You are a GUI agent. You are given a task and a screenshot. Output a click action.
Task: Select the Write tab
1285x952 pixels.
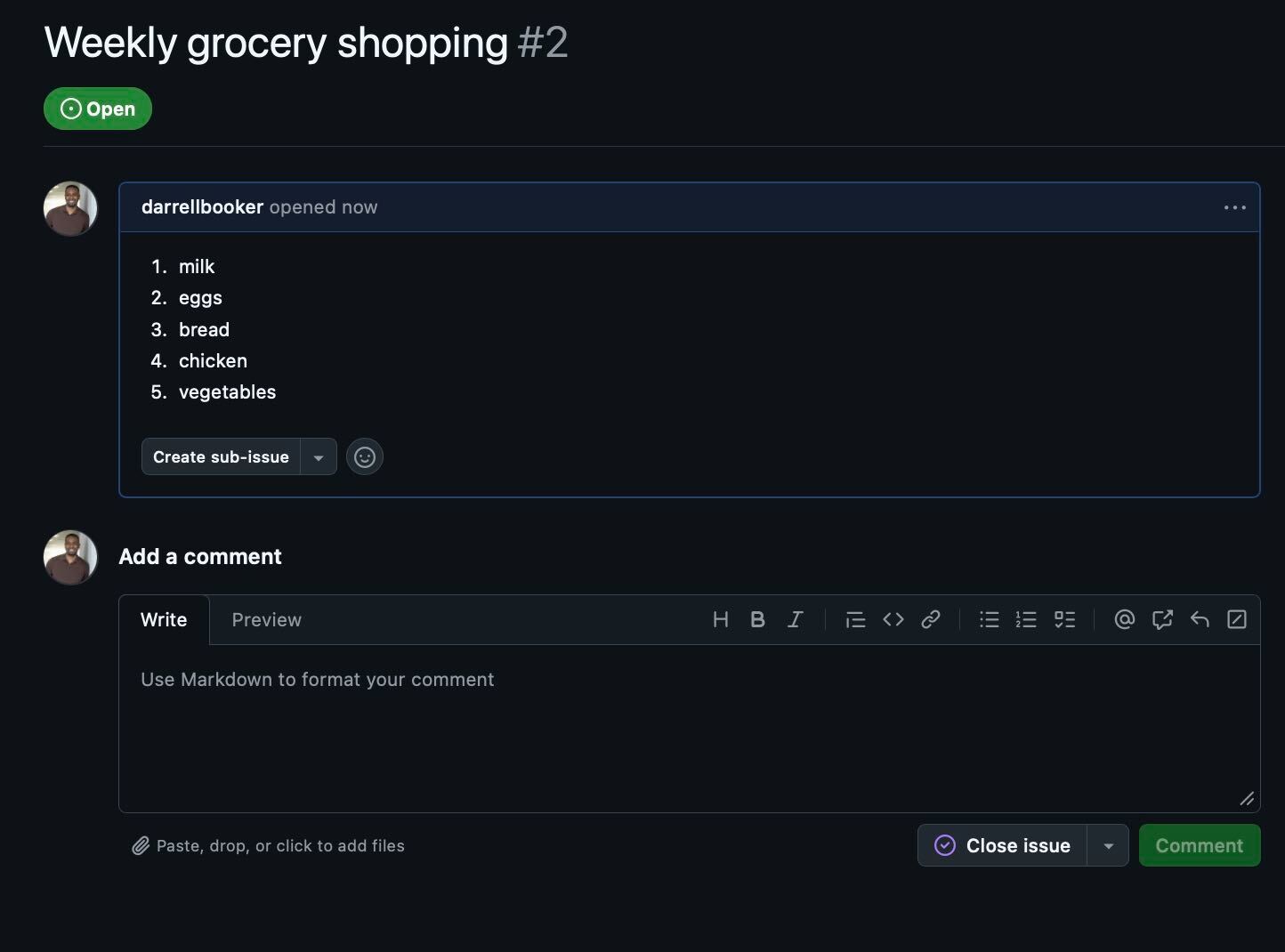pyautogui.click(x=164, y=619)
